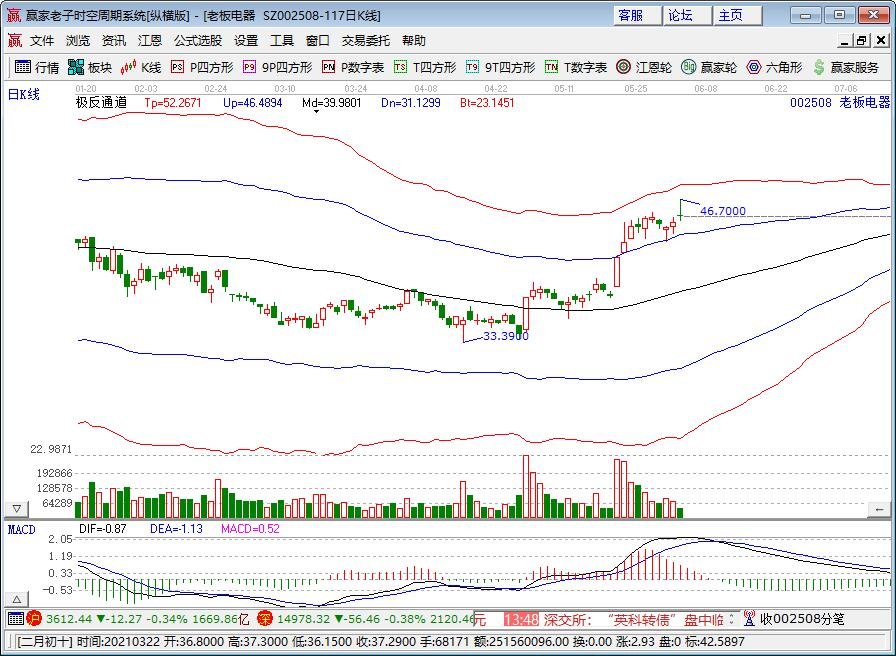Image resolution: width=896 pixels, height=656 pixels.
Task: Click the 深 Shenzhen index icon
Action: (x=265, y=618)
